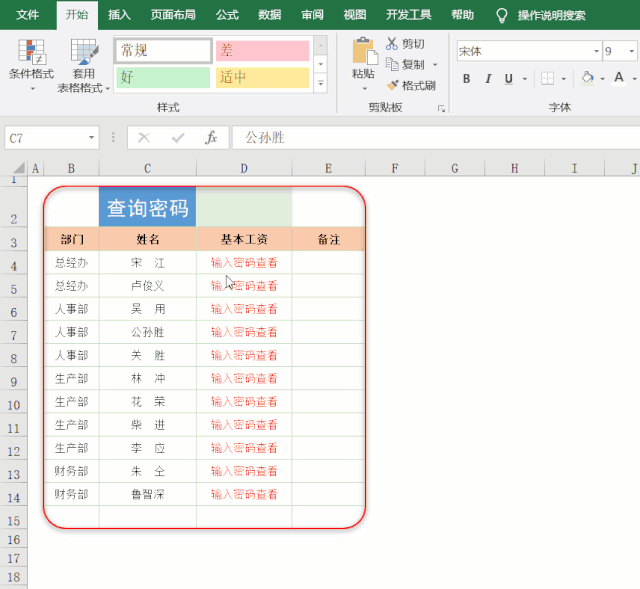Select the cell containing 鲁智深
Screen dimensions: 640x589
147,494
